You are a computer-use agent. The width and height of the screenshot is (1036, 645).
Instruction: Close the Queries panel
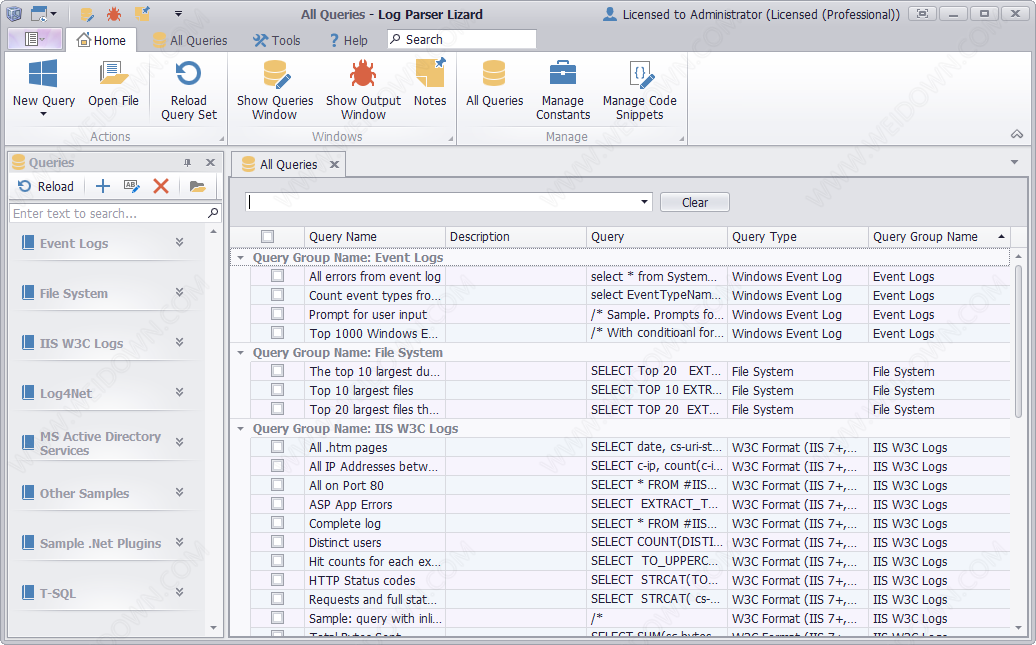[x=210, y=163]
